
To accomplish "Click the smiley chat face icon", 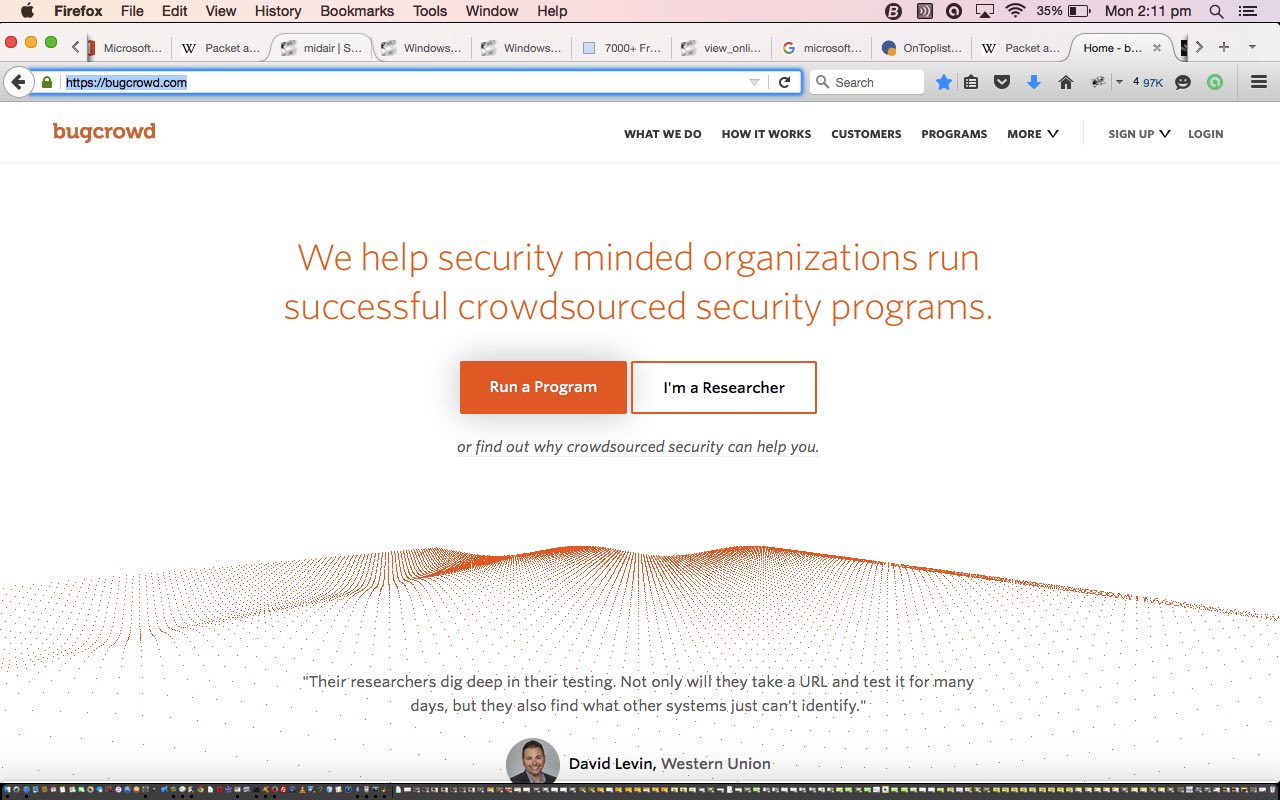I will [x=1183, y=82].
